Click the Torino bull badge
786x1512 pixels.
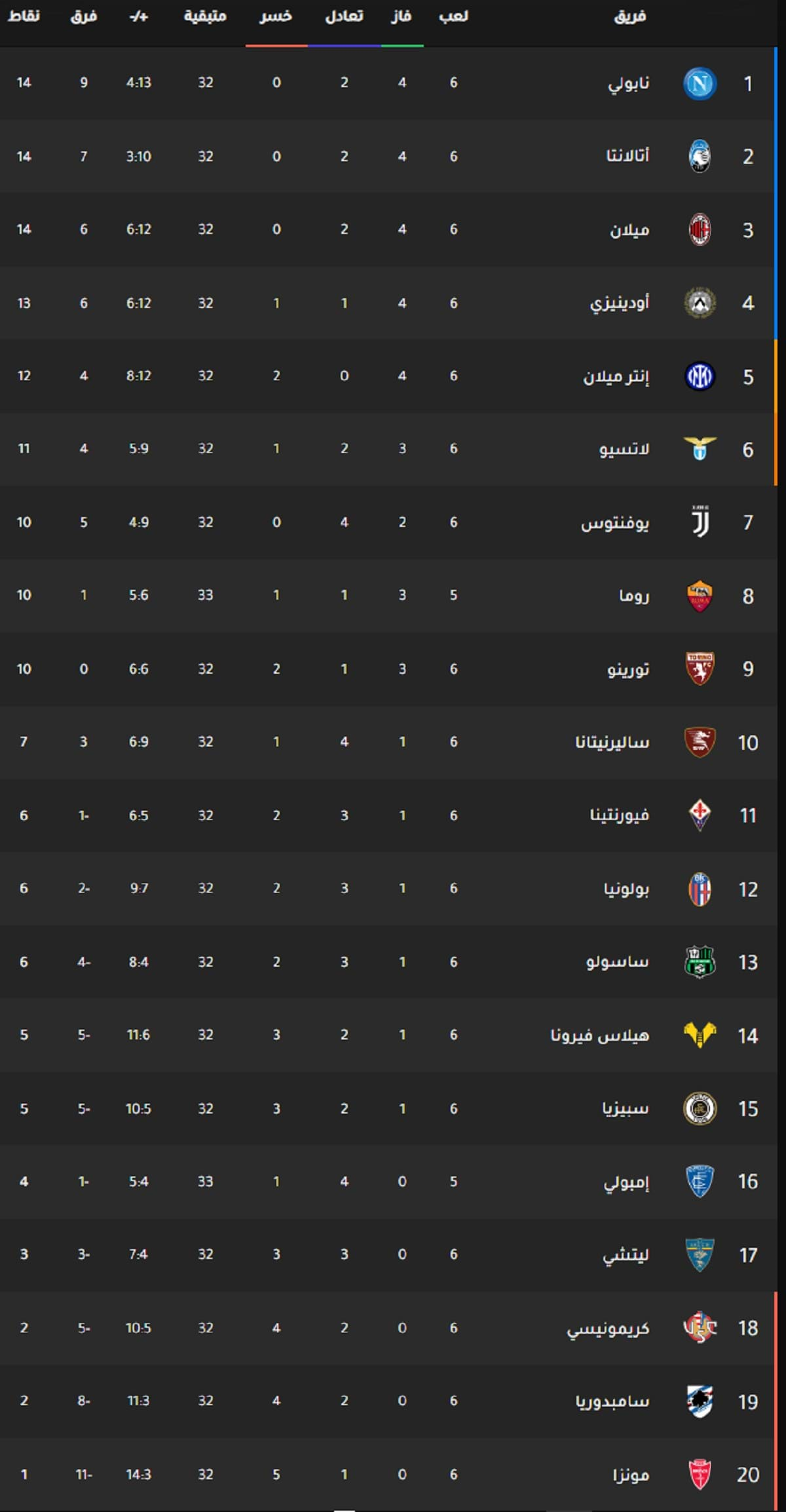point(699,669)
